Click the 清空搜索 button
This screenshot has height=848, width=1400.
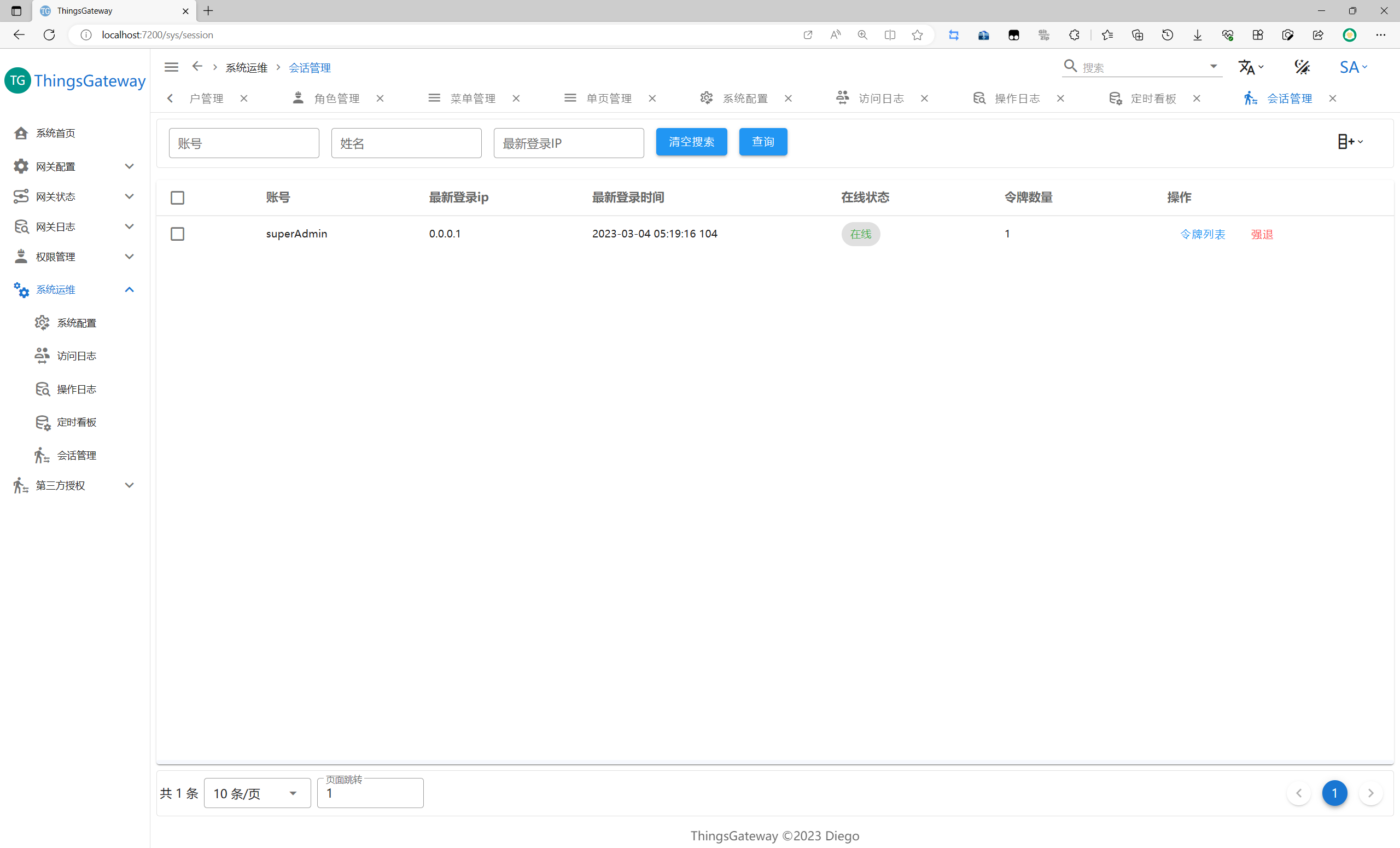click(x=691, y=142)
